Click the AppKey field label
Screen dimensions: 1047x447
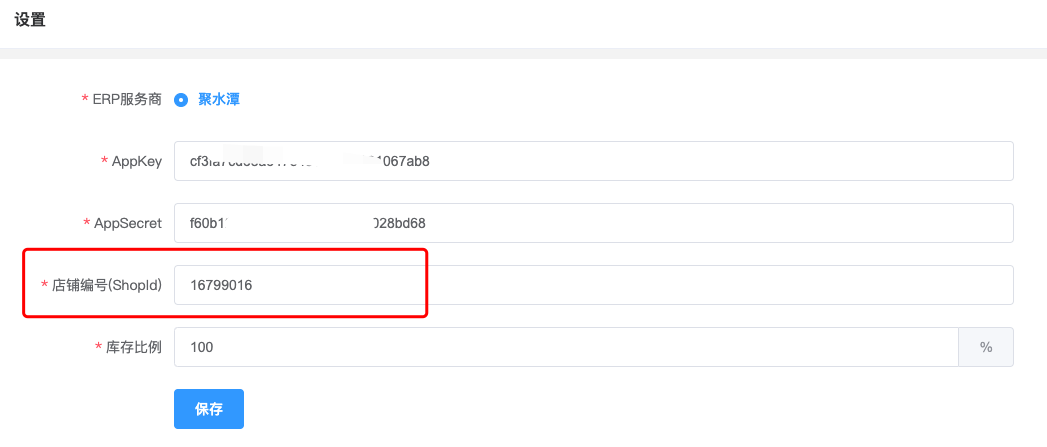(x=137, y=161)
